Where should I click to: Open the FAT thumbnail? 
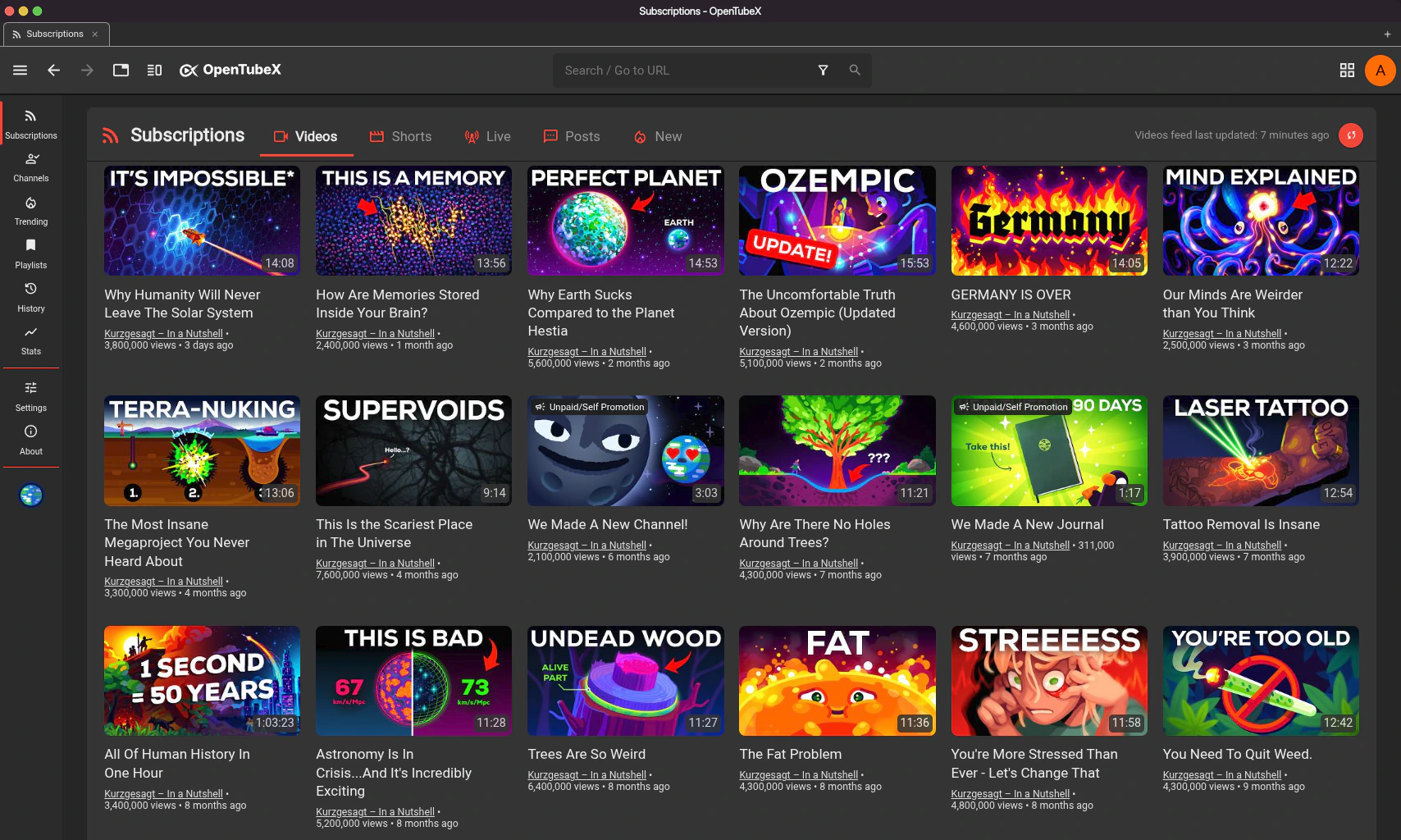tap(837, 681)
